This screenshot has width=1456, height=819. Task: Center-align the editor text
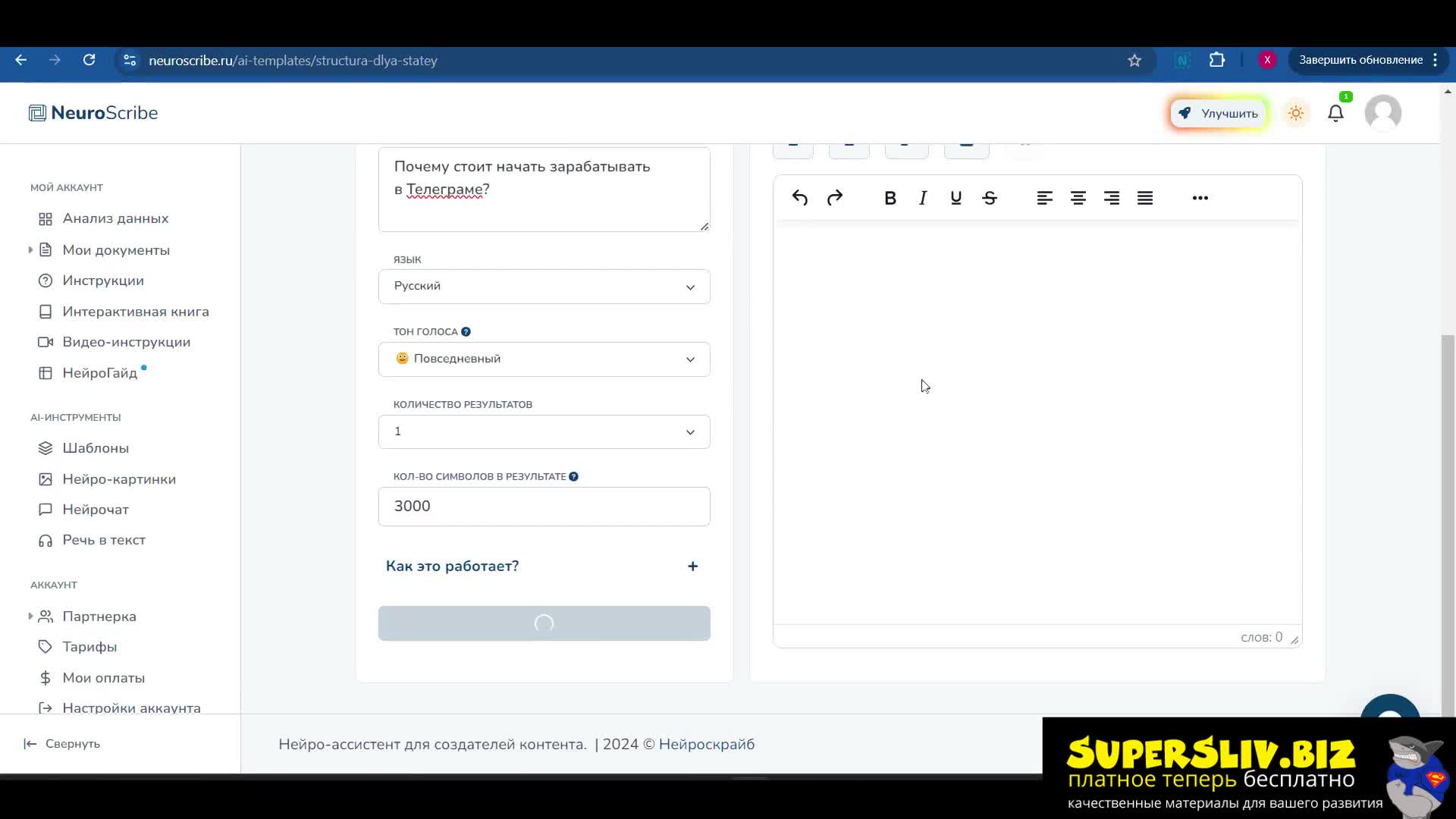point(1078,198)
